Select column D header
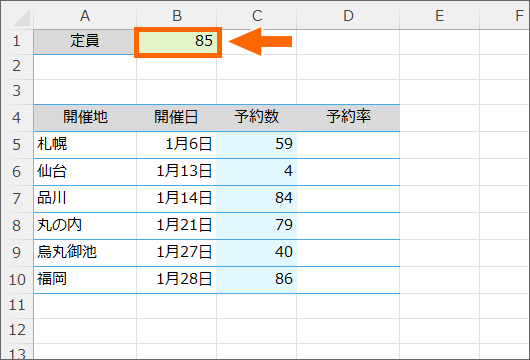Image resolution: width=530 pixels, height=360 pixels. 348,16
